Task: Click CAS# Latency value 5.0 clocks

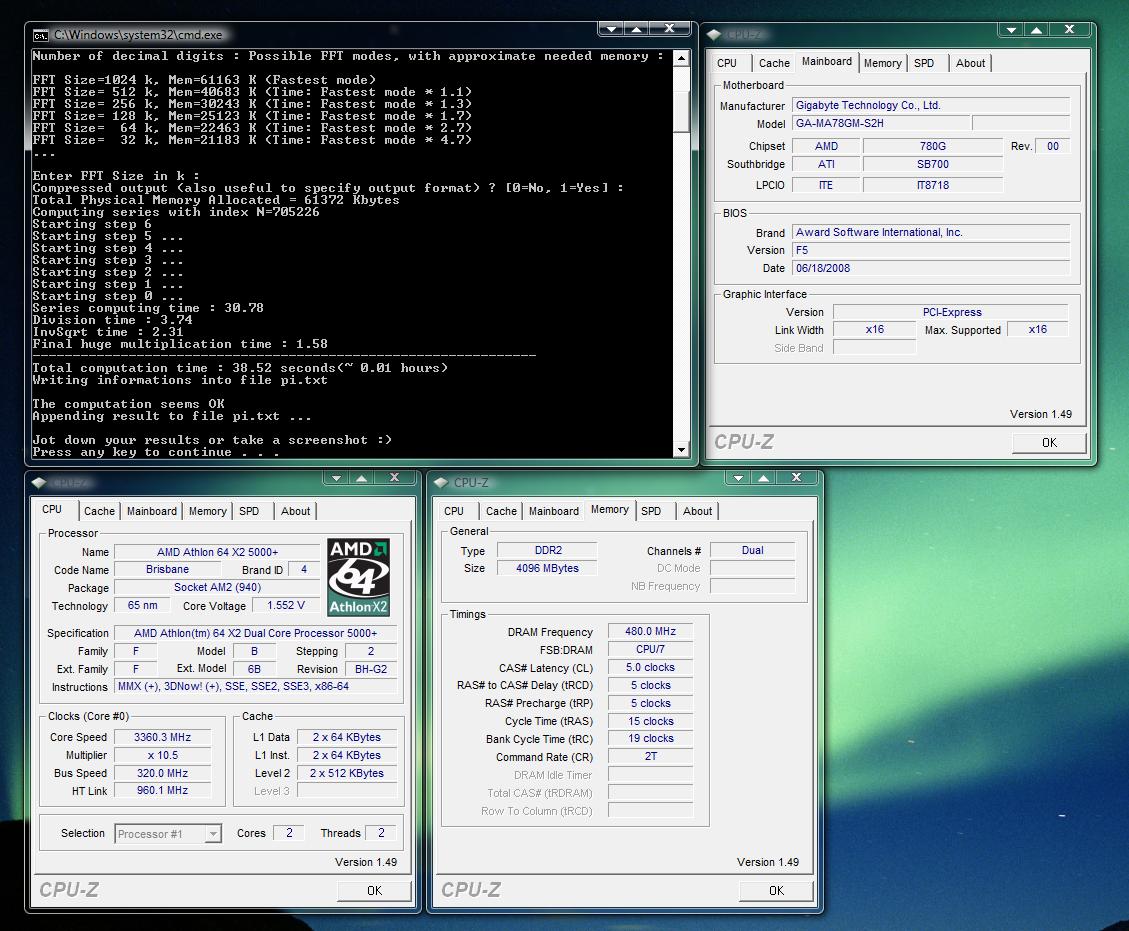Action: [x=650, y=667]
